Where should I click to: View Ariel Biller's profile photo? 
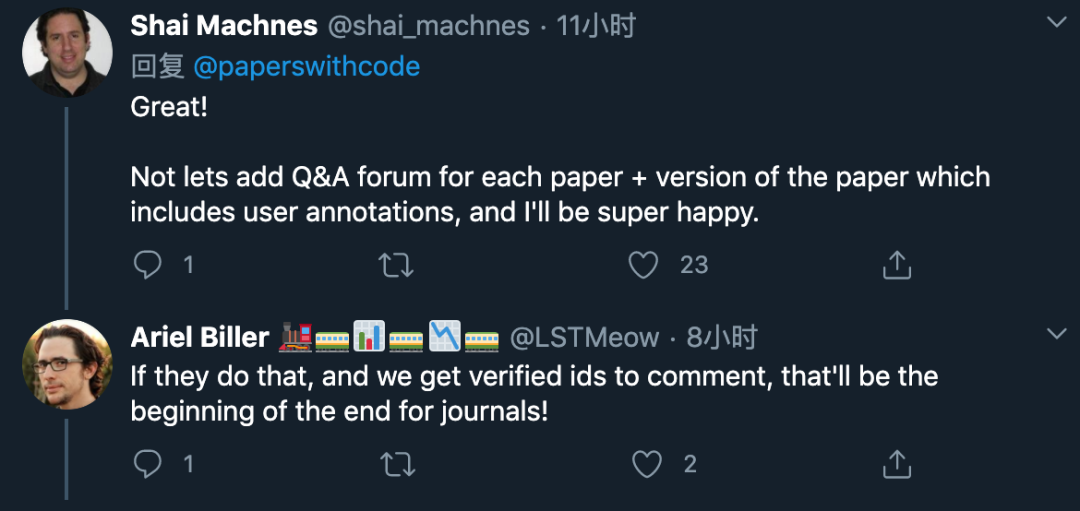[x=67, y=364]
